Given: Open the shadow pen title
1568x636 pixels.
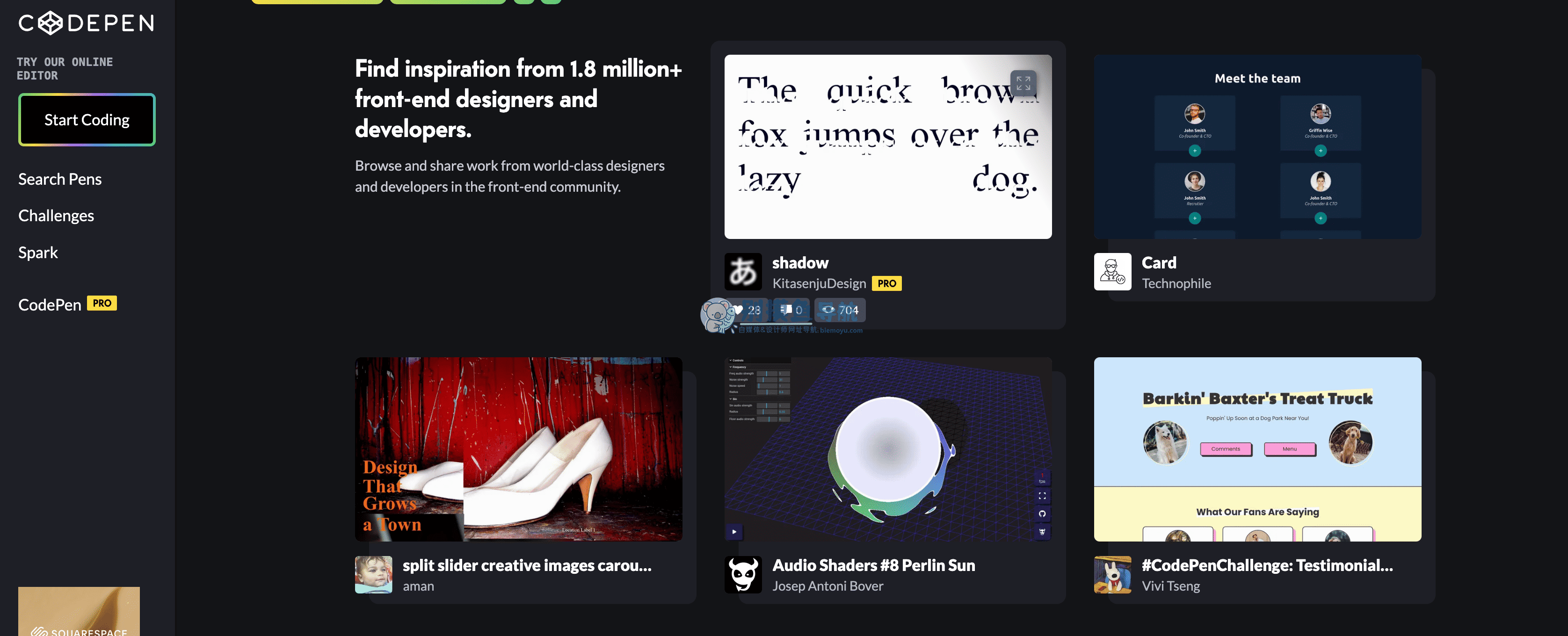Looking at the screenshot, I should click(800, 263).
